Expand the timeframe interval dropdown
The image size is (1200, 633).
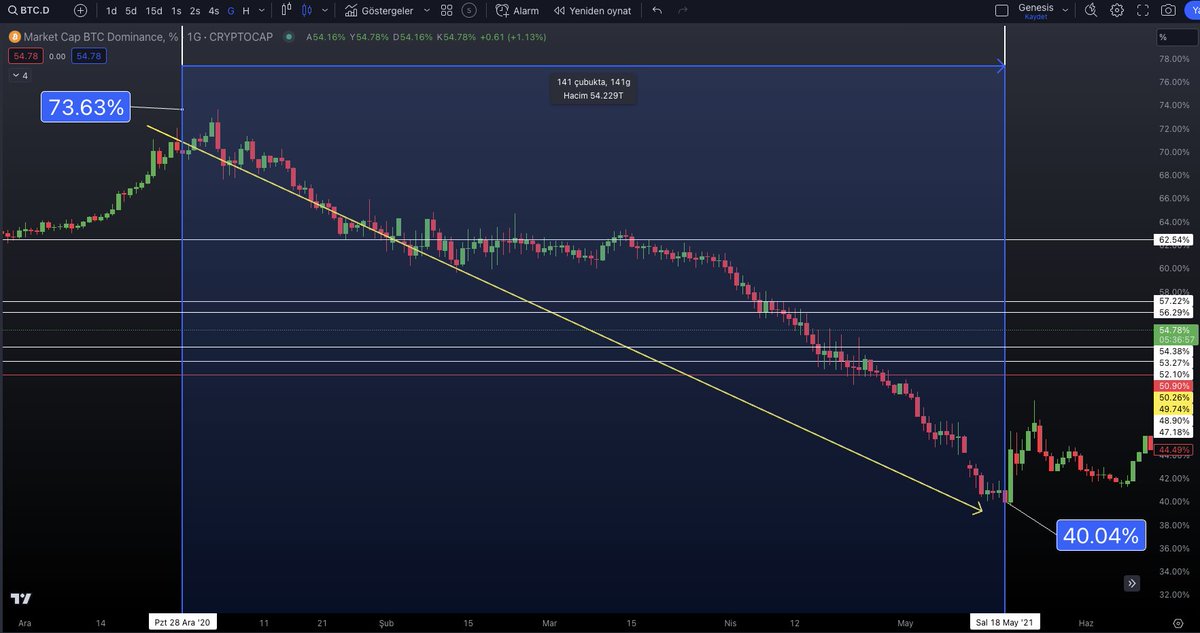262,10
